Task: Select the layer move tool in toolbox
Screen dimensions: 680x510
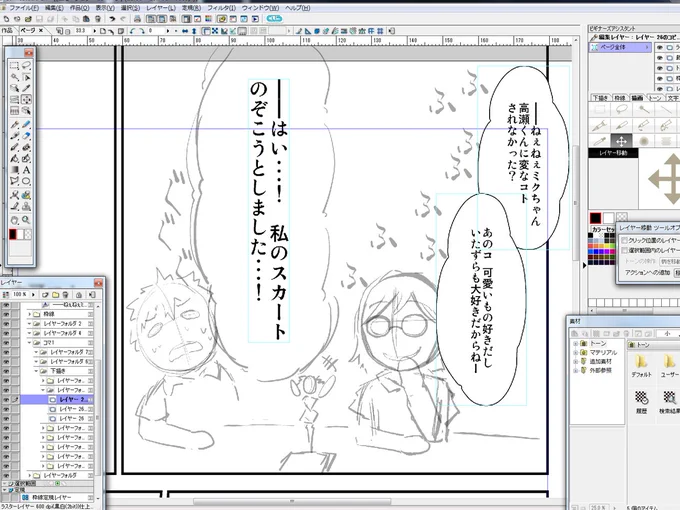Action: 26,99
